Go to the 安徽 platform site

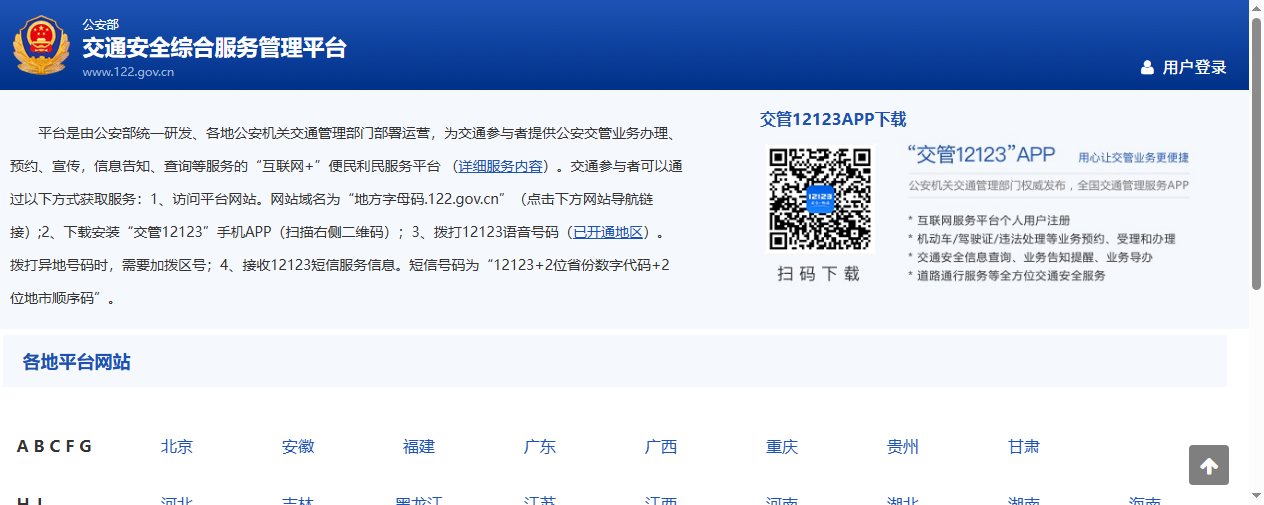(298, 447)
